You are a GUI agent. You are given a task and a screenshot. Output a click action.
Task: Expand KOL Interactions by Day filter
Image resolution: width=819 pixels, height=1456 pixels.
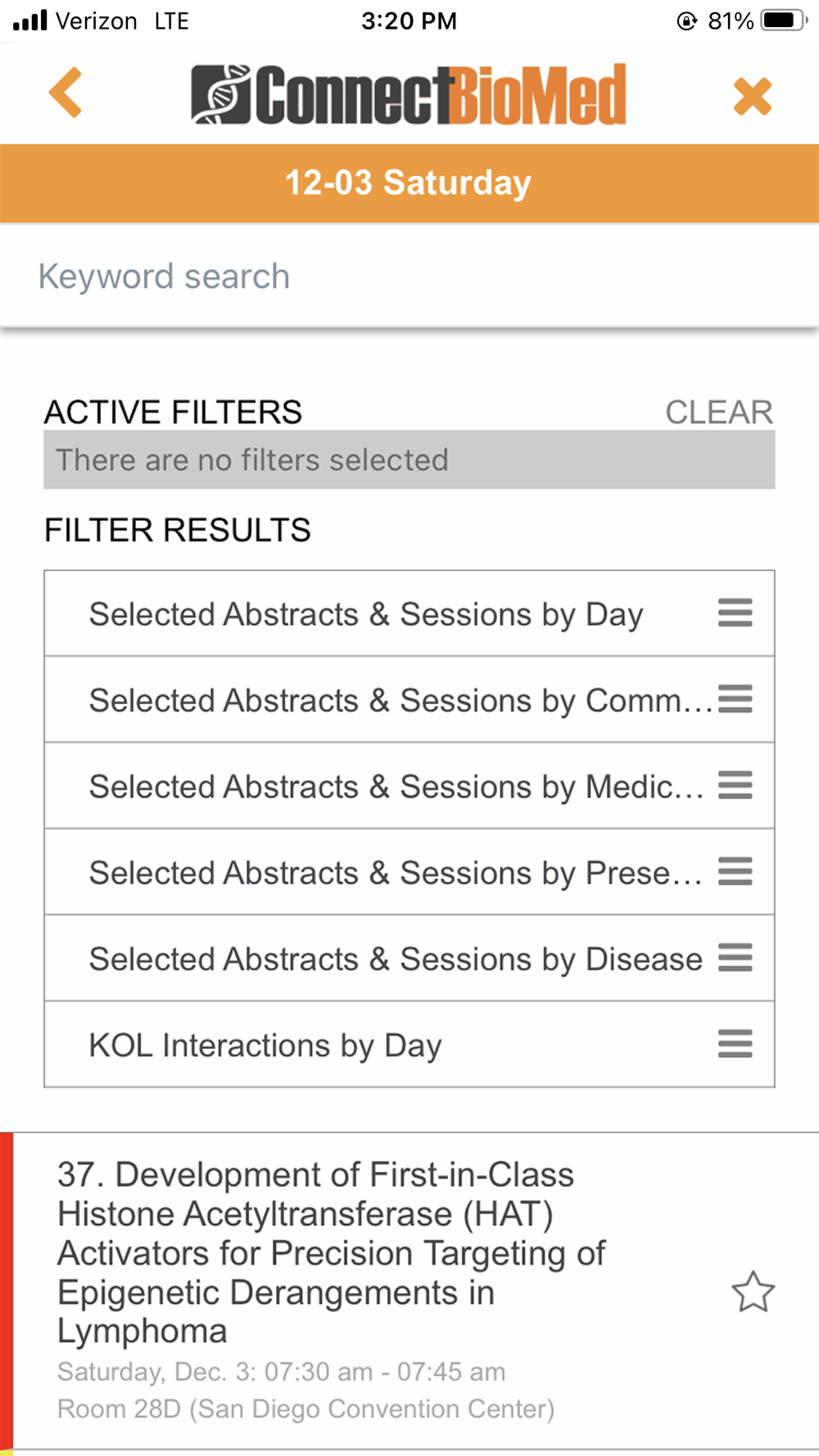click(x=265, y=1046)
